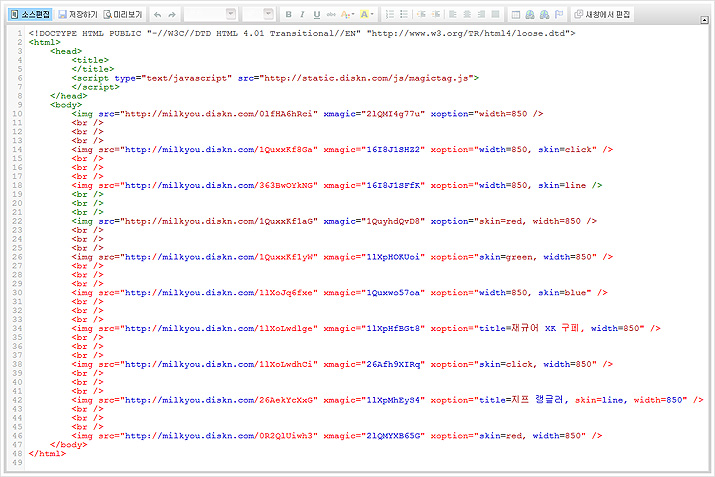This screenshot has height=477, width=715.
Task: Click the increase indent icon
Action: (436, 15)
